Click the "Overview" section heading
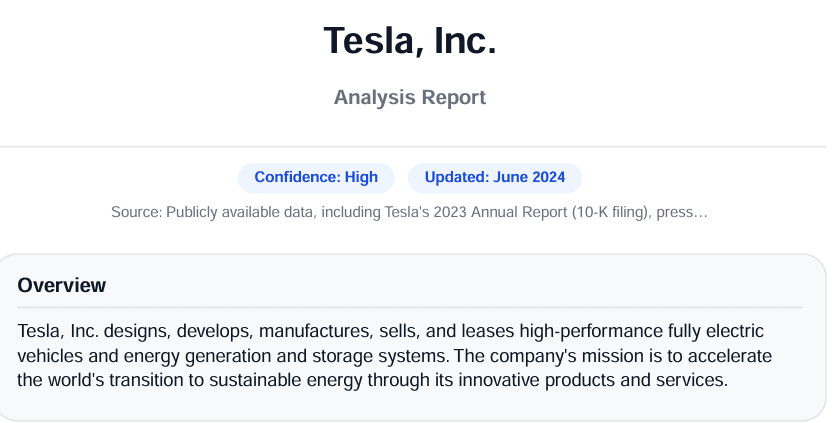Image resolution: width=833 pixels, height=423 pixels. [x=62, y=285]
